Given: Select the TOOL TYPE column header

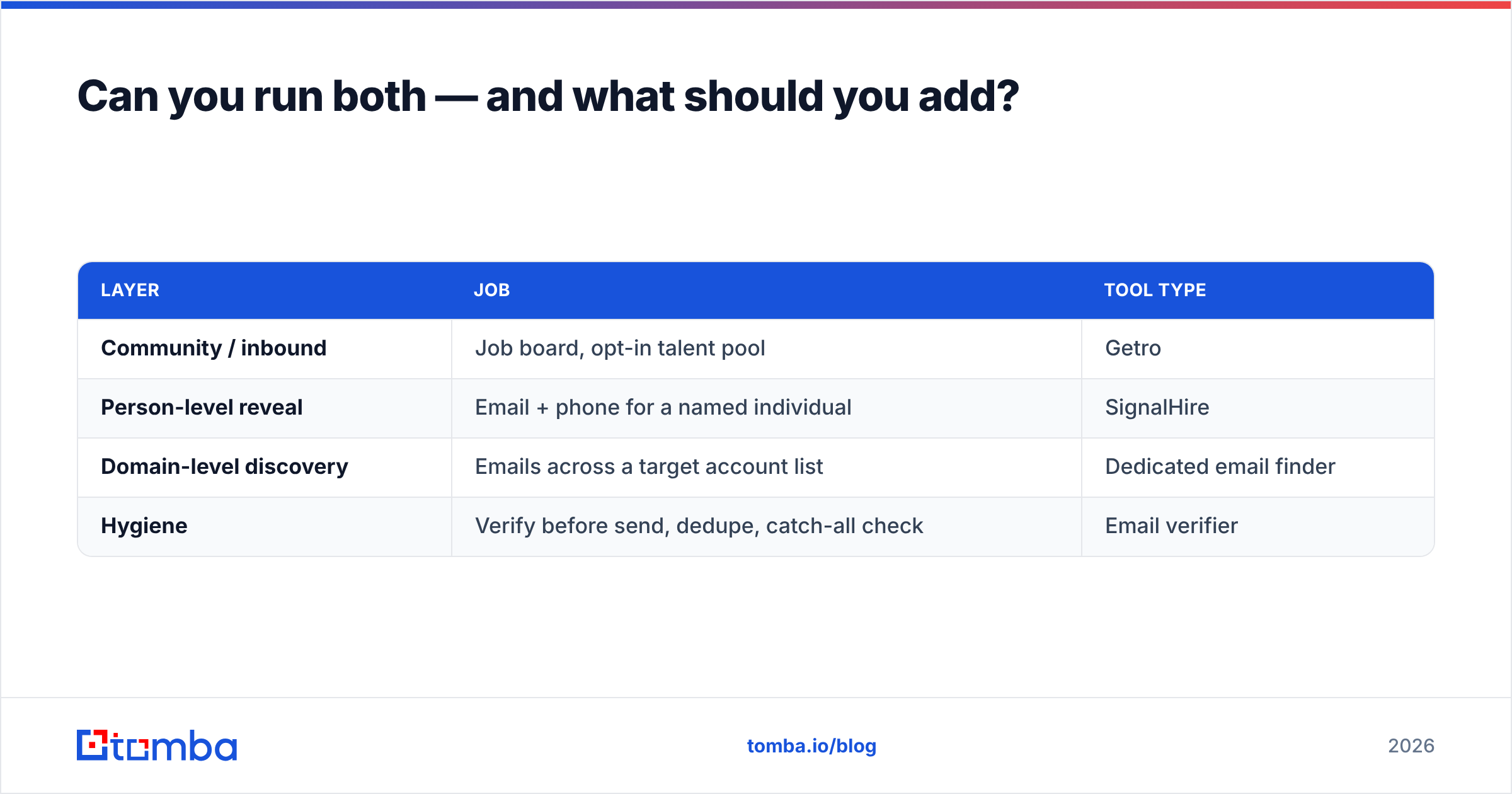Looking at the screenshot, I should tap(1155, 290).
